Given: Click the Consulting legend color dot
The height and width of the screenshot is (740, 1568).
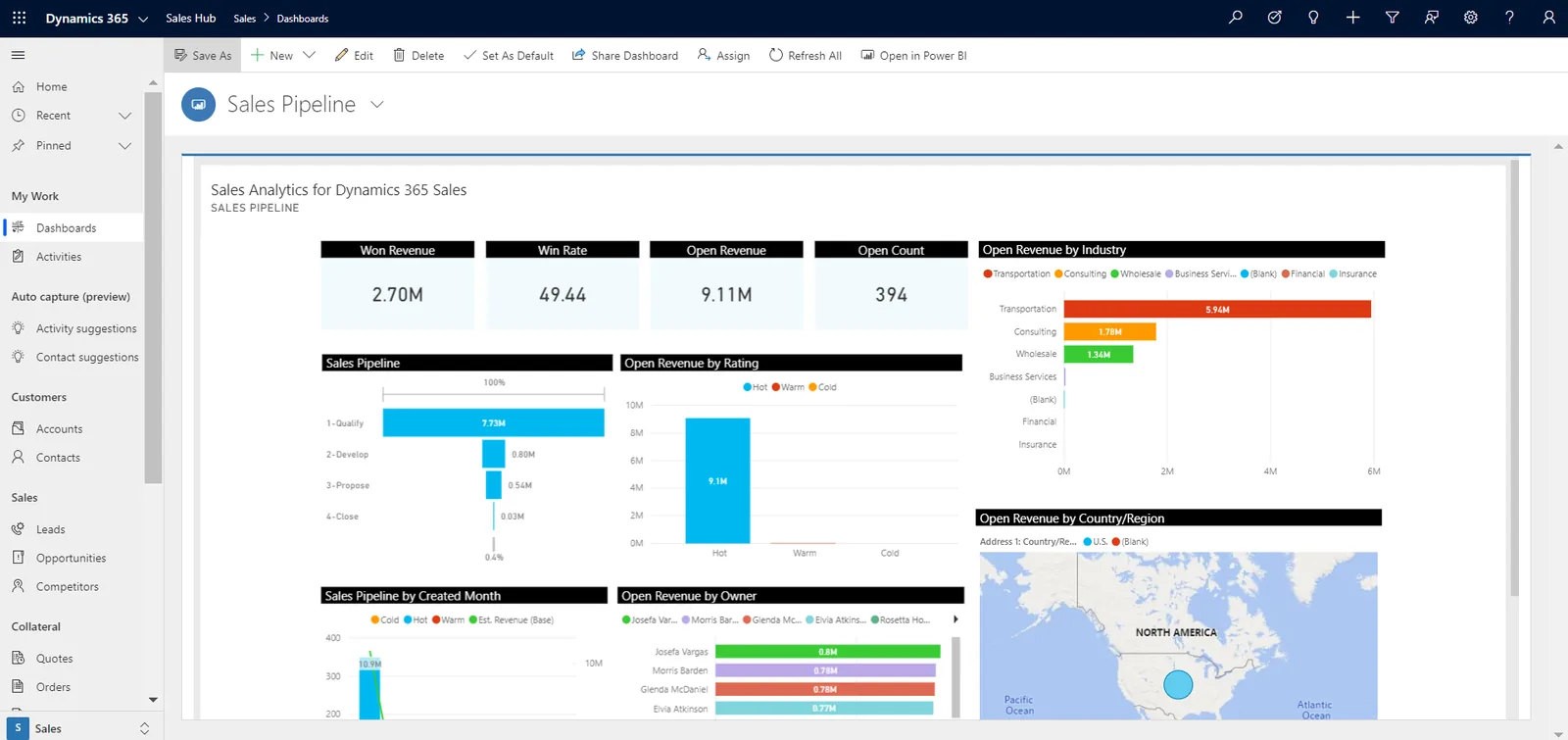Looking at the screenshot, I should pyautogui.click(x=1058, y=273).
